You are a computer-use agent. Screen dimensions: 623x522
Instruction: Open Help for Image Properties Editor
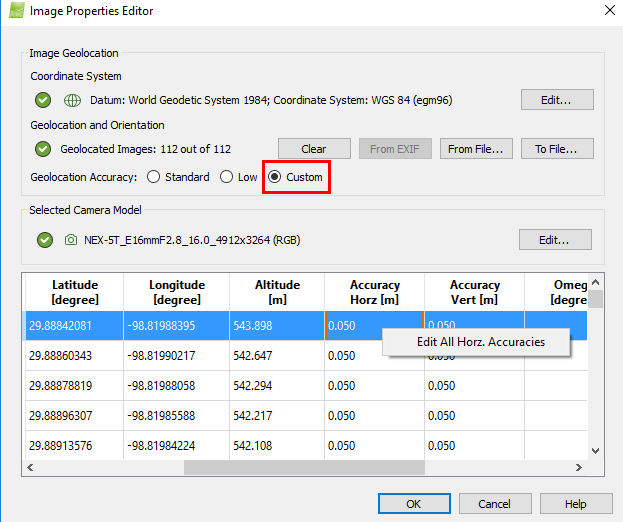(576, 504)
